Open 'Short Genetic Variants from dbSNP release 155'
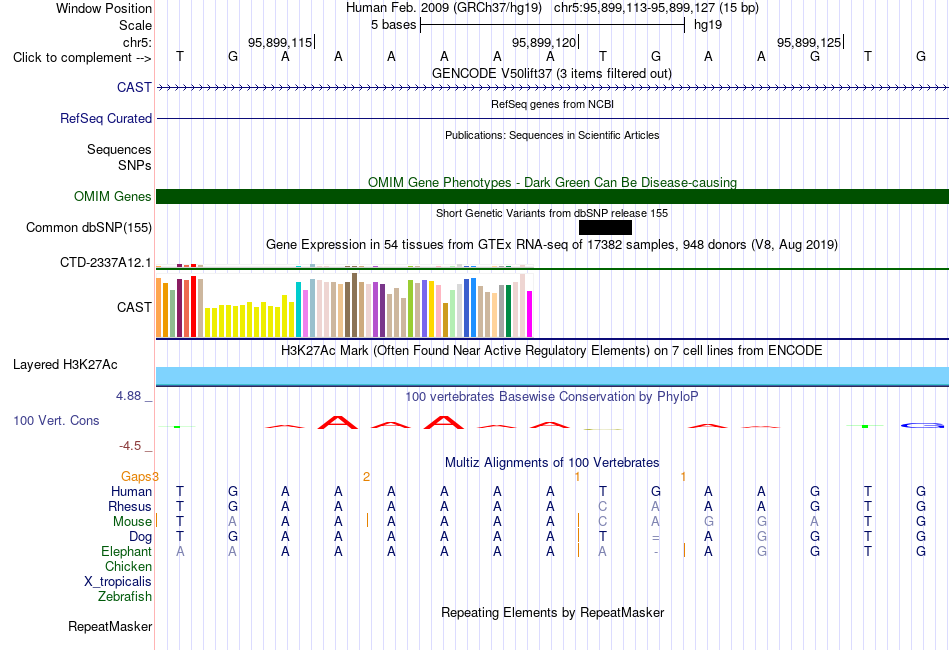 point(552,213)
